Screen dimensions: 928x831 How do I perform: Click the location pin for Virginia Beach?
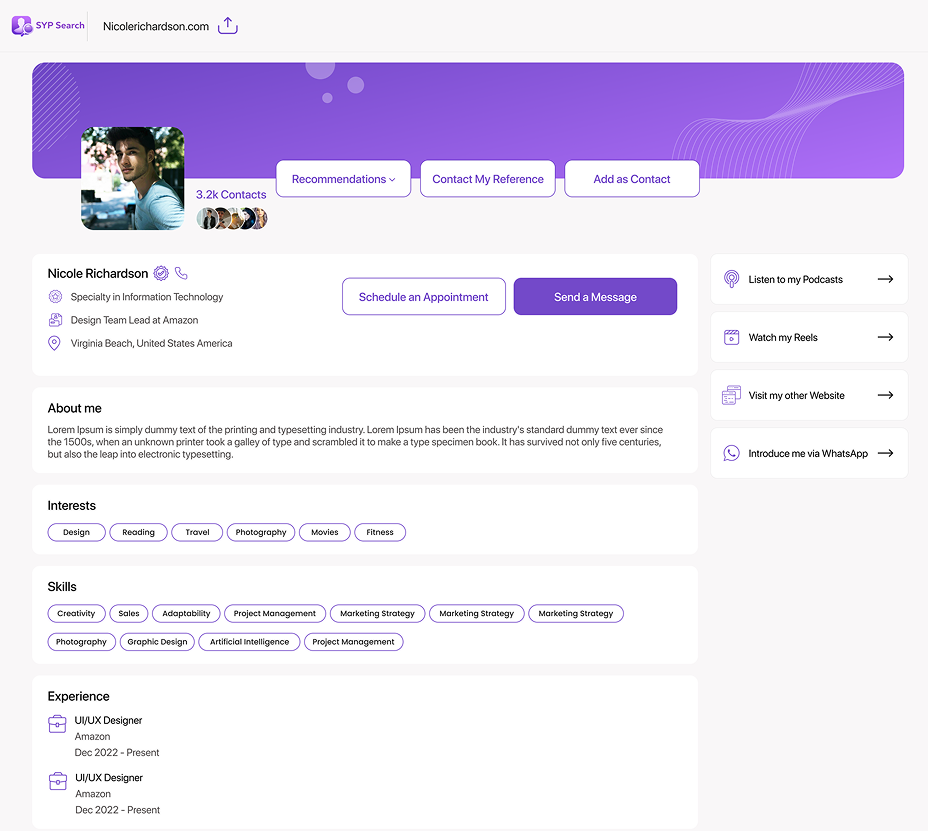coord(53,343)
